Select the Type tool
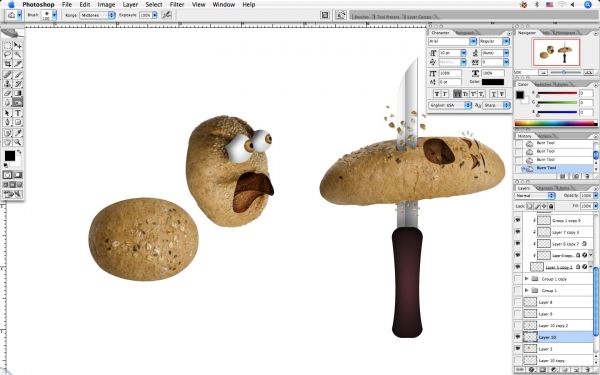Screen dimensions: 600x375 (18, 113)
